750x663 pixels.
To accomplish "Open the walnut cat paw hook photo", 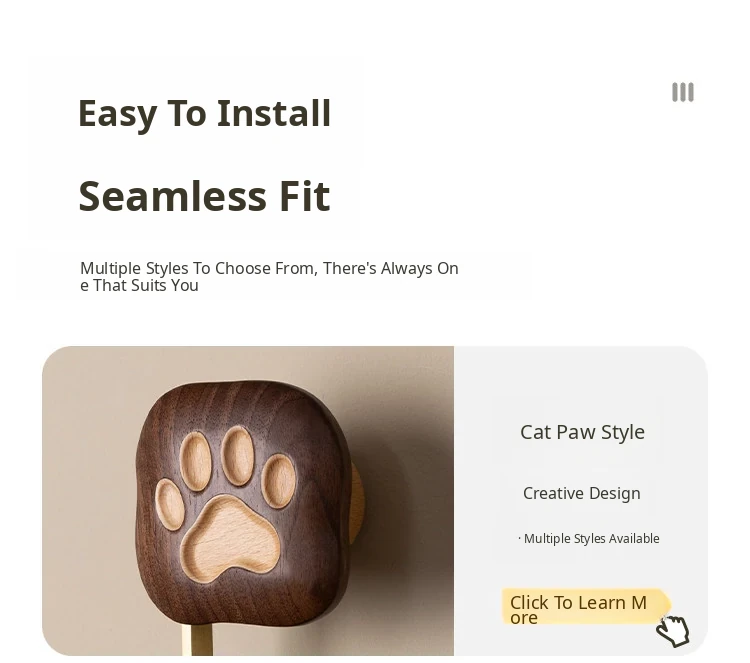I will tap(248, 501).
